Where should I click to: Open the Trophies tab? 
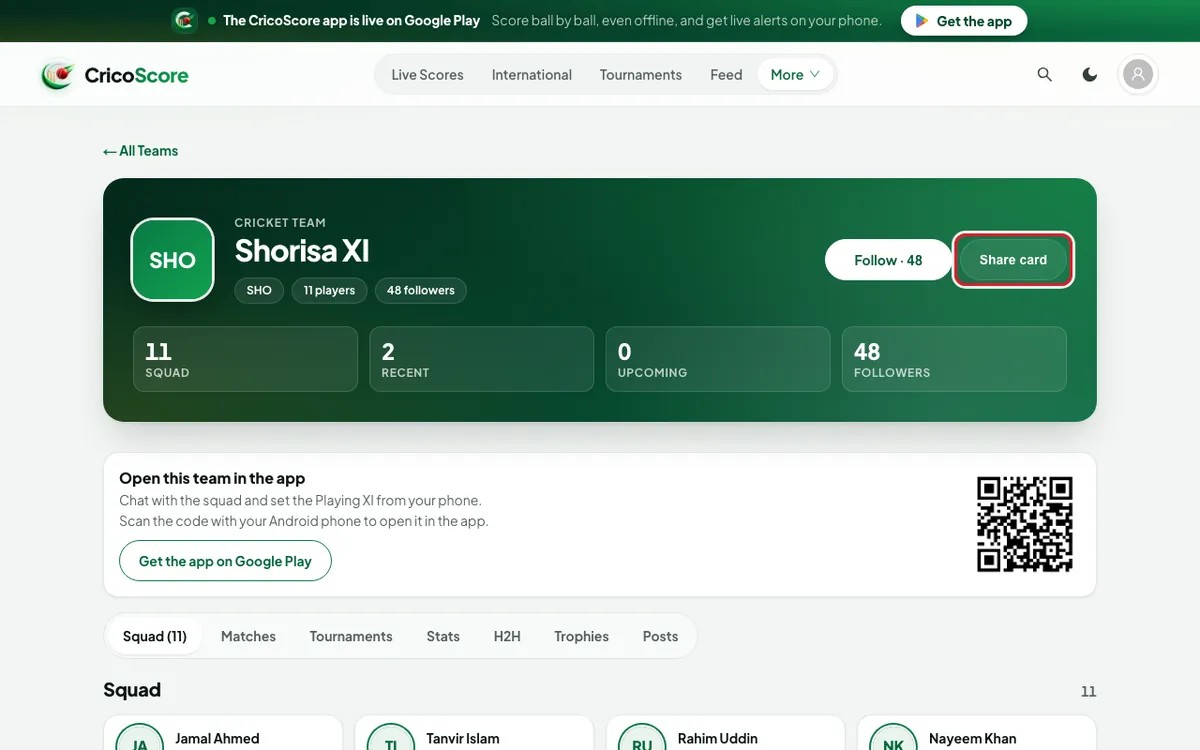pyautogui.click(x=581, y=636)
